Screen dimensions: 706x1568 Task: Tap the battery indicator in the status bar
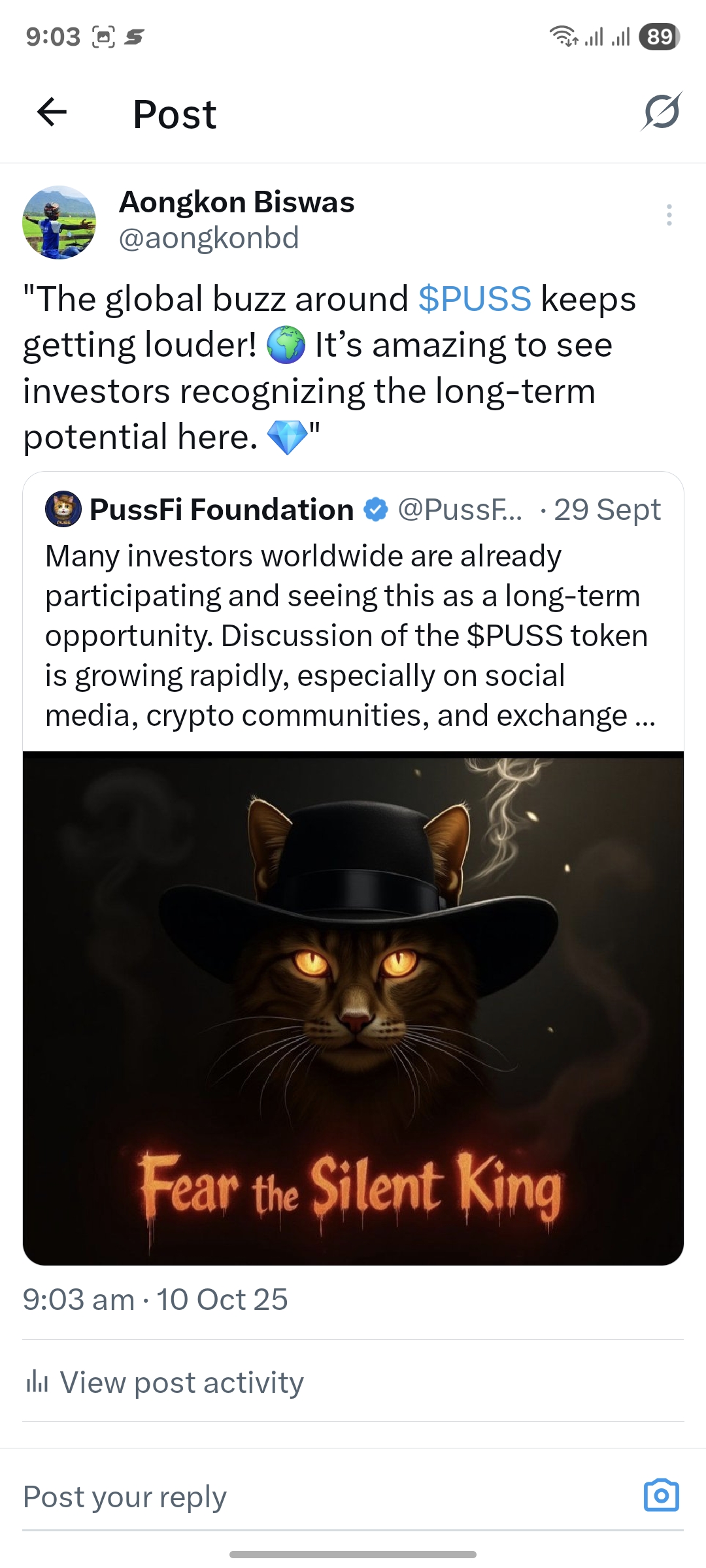click(660, 37)
